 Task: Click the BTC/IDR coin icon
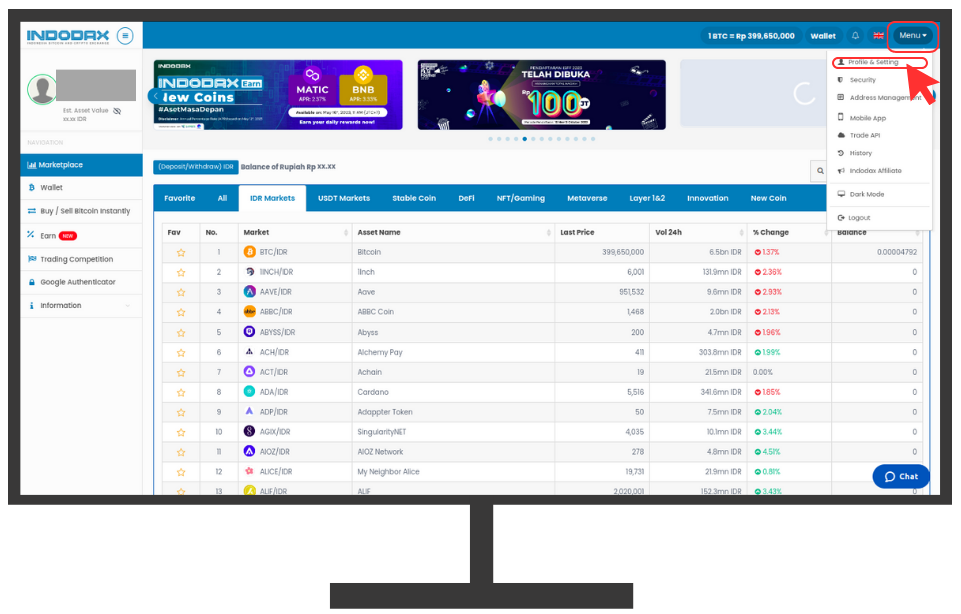click(249, 252)
